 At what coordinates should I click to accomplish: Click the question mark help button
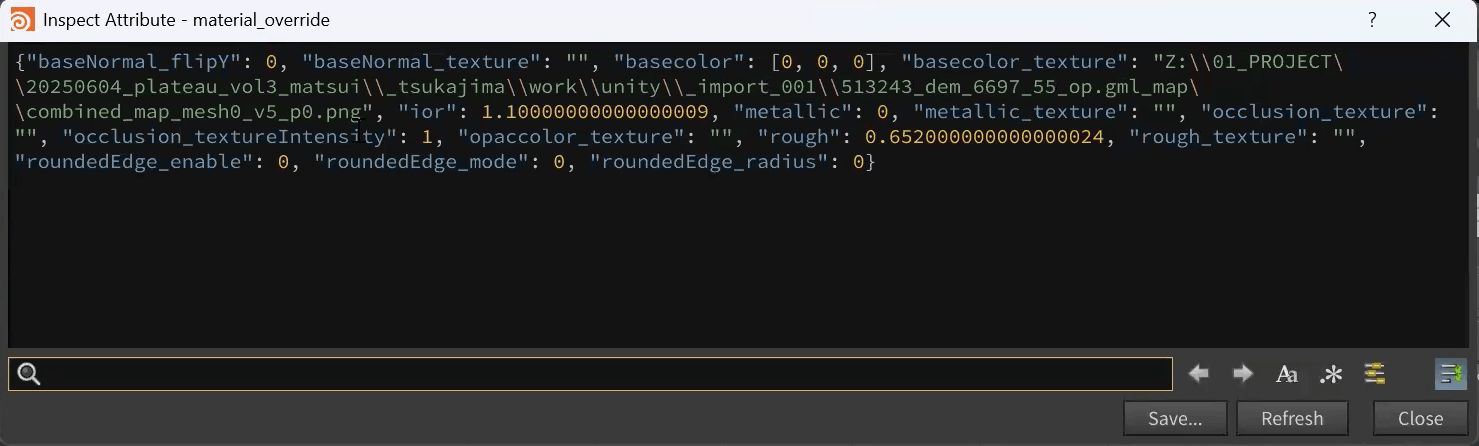[1373, 20]
